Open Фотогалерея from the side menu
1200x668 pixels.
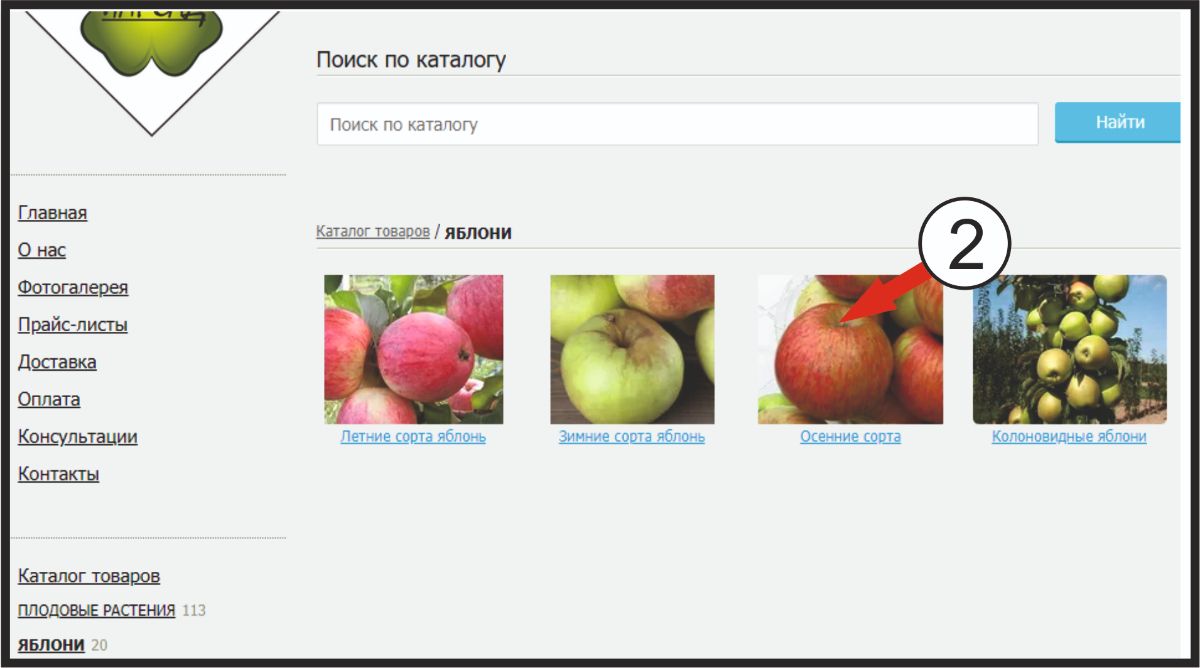tap(73, 288)
